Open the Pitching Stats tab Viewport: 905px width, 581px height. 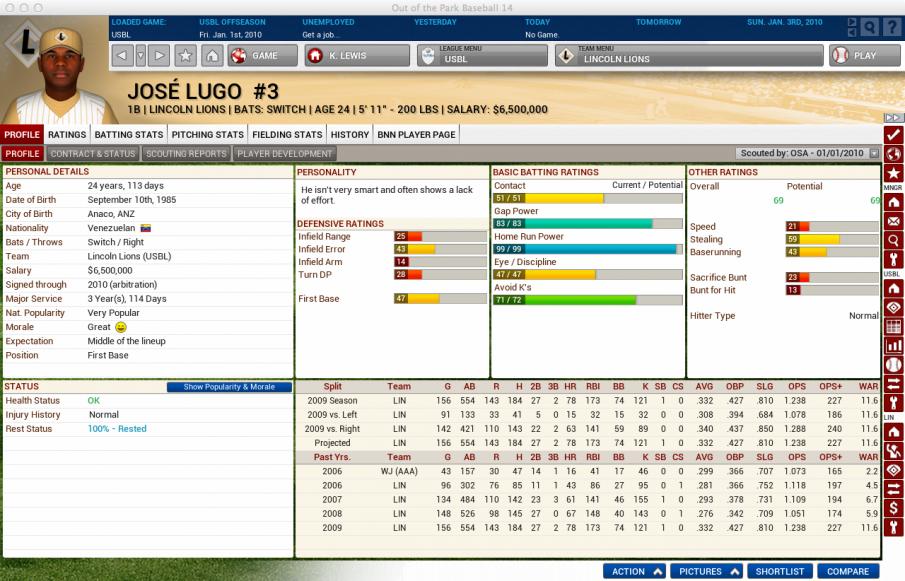208,134
